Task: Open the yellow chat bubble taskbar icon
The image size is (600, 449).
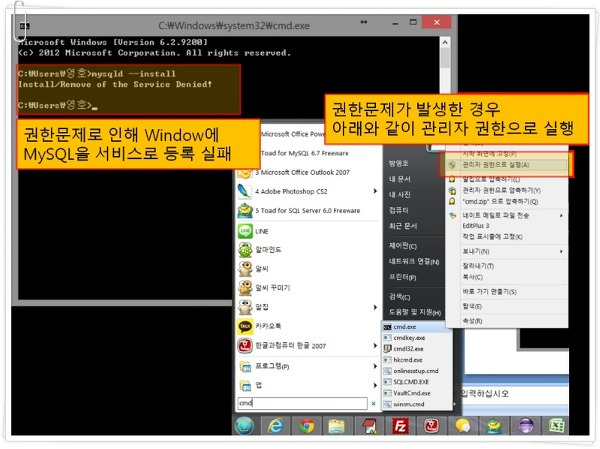Action: pos(463,426)
